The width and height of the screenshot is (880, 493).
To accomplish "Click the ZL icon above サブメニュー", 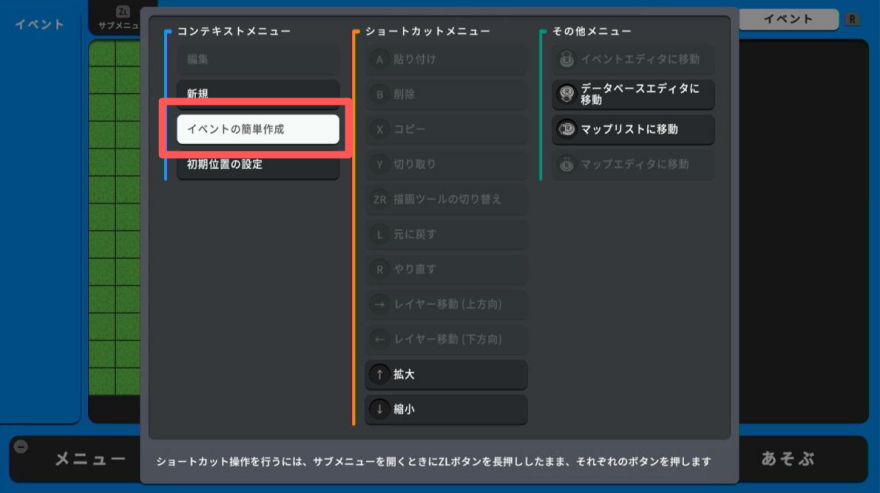I will (122, 11).
